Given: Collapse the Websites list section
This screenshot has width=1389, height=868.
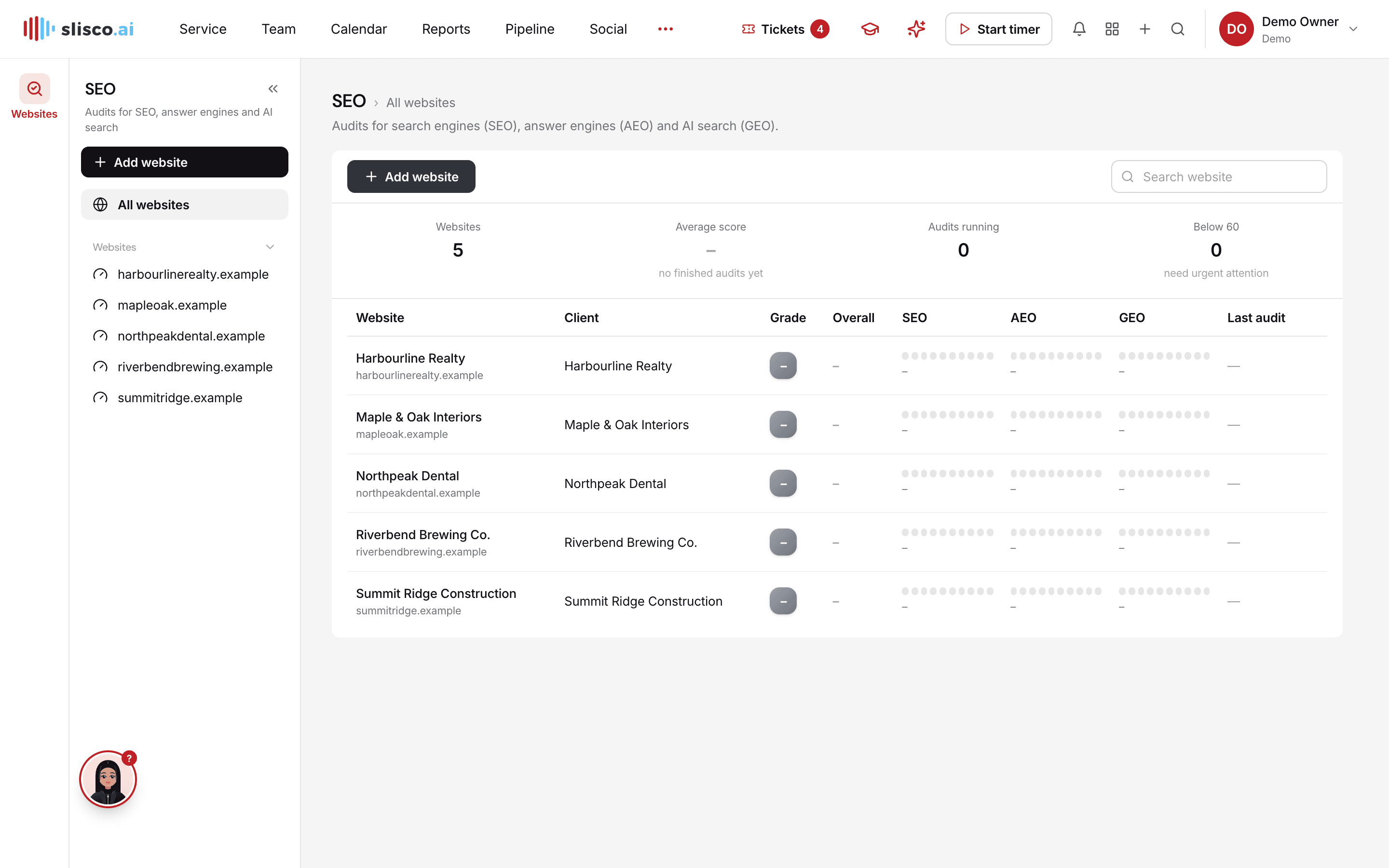Looking at the screenshot, I should pyautogui.click(x=270, y=247).
